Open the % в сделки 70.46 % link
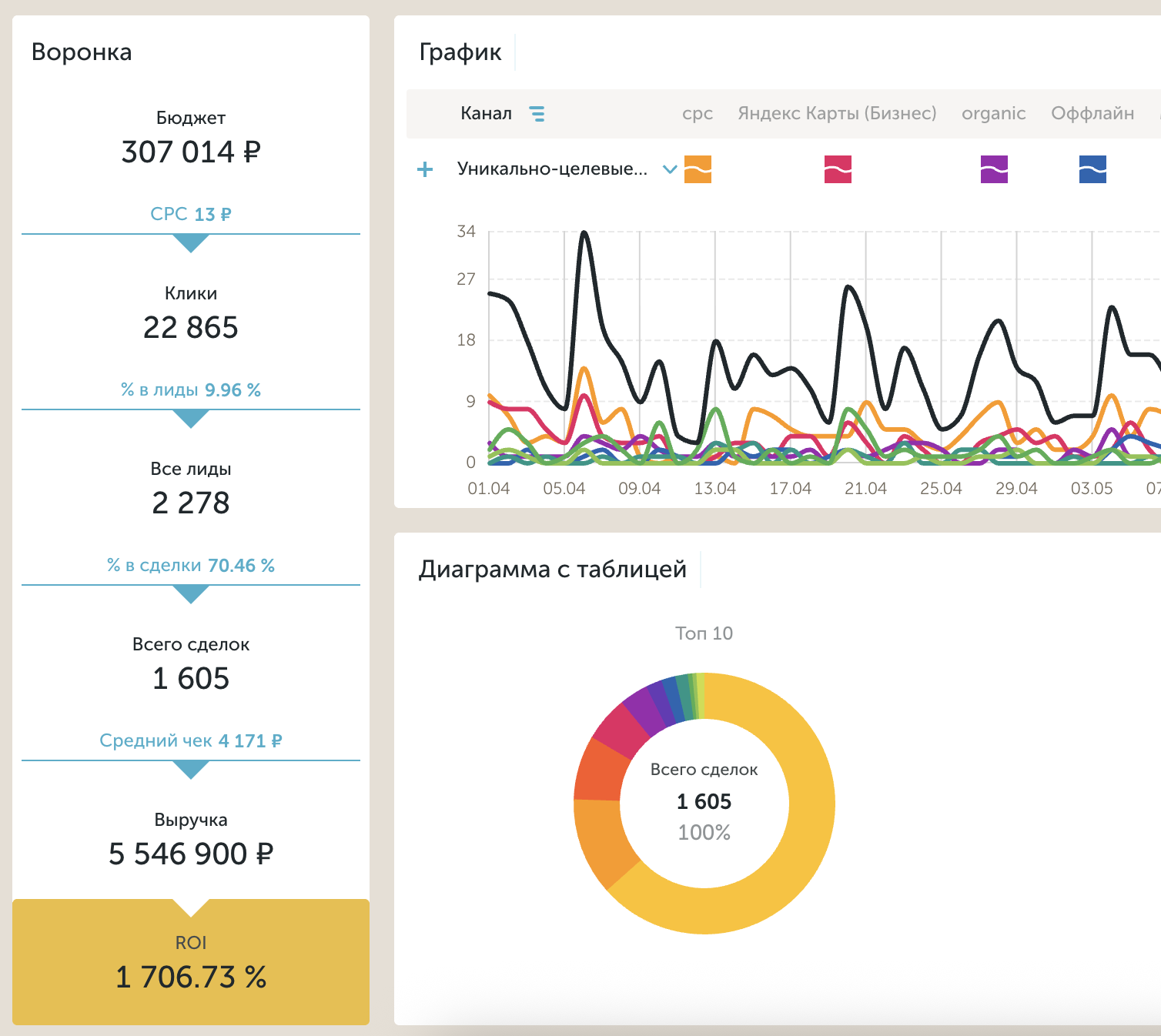Image resolution: width=1161 pixels, height=1036 pixels. click(x=191, y=566)
